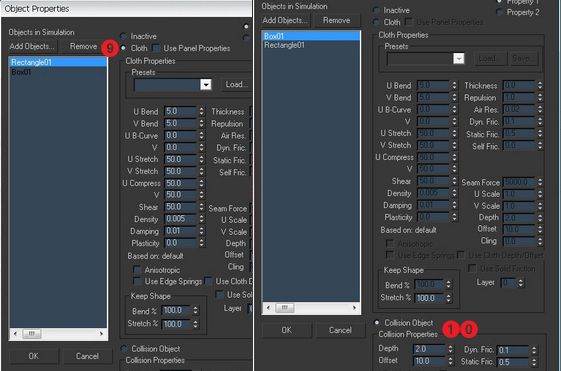Click the collision Static Fric. 0.5 field
This screenshot has height=371, width=561.
pos(513,362)
